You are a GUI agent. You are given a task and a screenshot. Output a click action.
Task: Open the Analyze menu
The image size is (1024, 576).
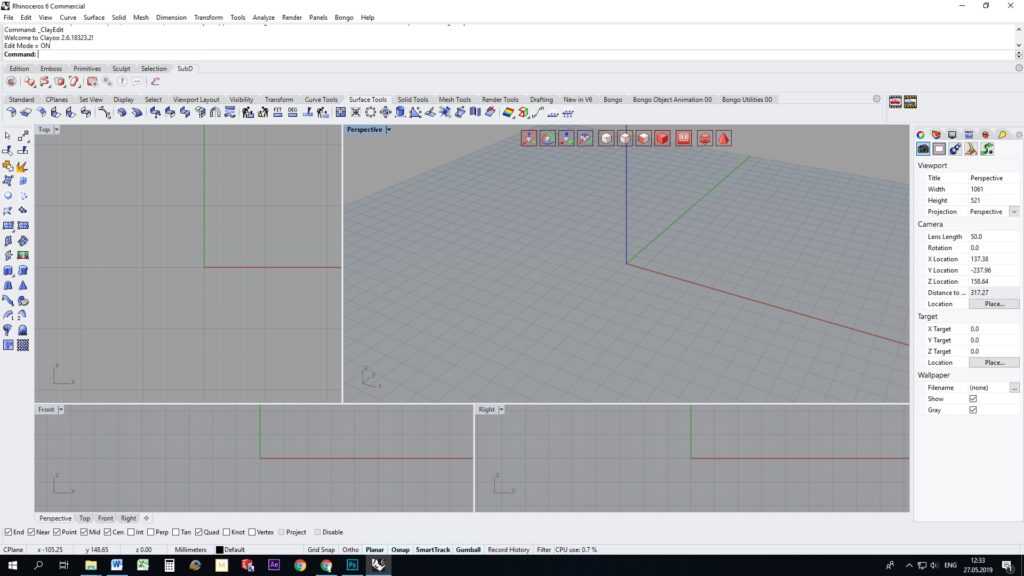point(264,18)
